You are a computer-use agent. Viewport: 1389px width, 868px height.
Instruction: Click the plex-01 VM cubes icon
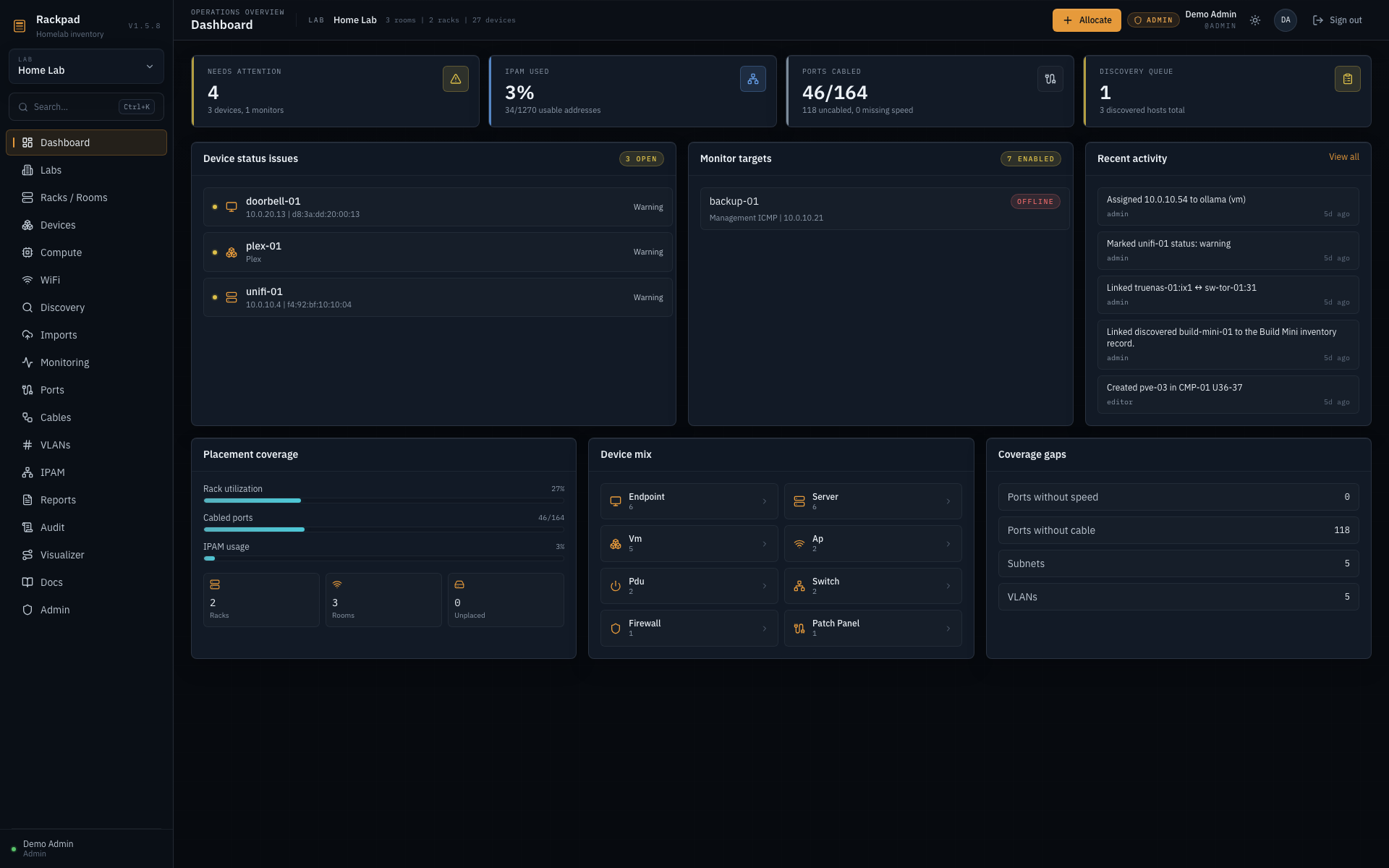tap(231, 252)
